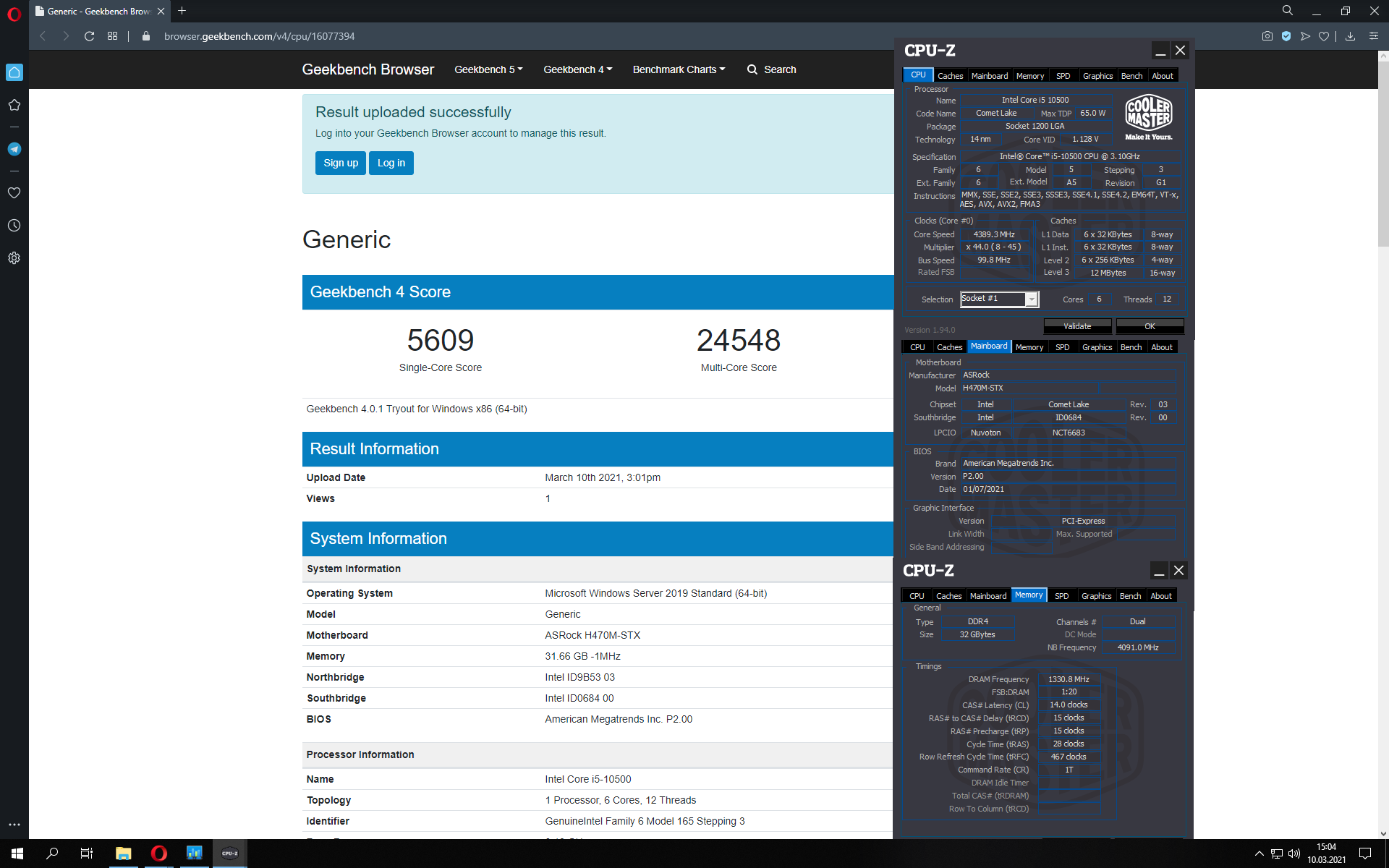Open history clock in sidebar

coord(14,226)
